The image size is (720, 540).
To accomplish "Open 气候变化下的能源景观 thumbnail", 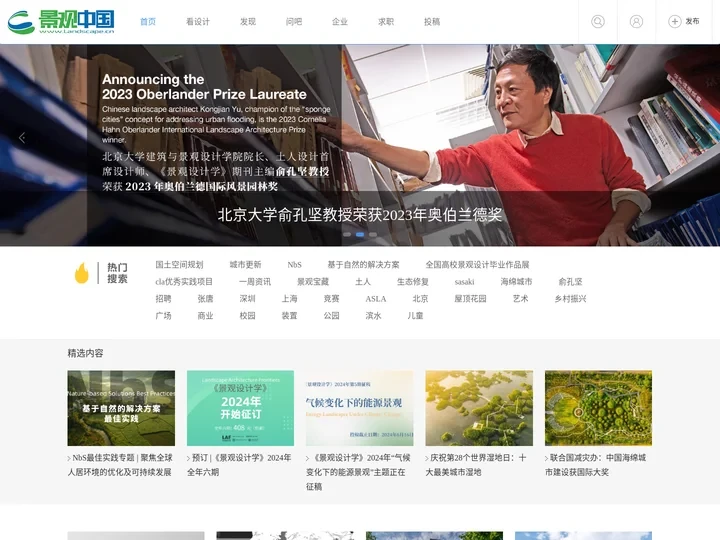I will click(360, 408).
